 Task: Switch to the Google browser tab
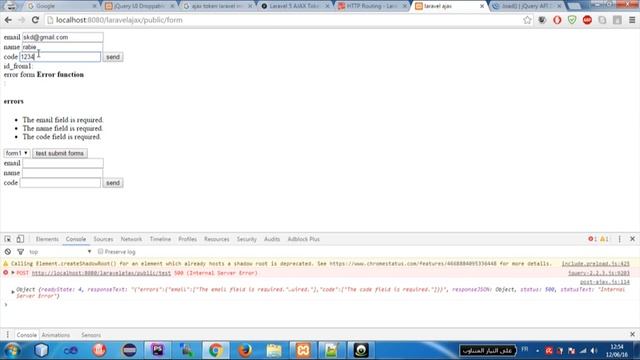60,6
